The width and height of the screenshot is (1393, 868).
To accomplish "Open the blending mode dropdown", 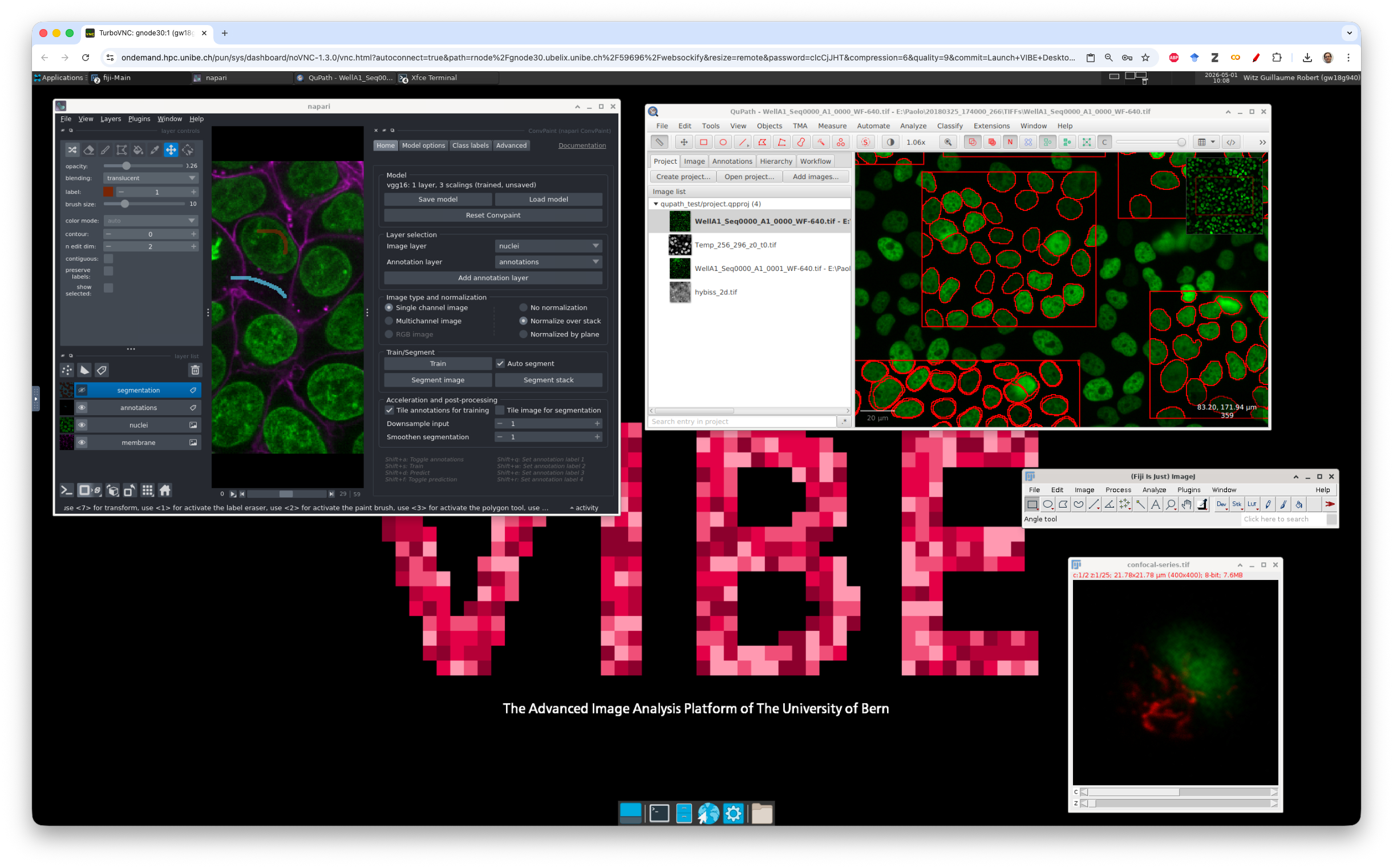I will [151, 178].
